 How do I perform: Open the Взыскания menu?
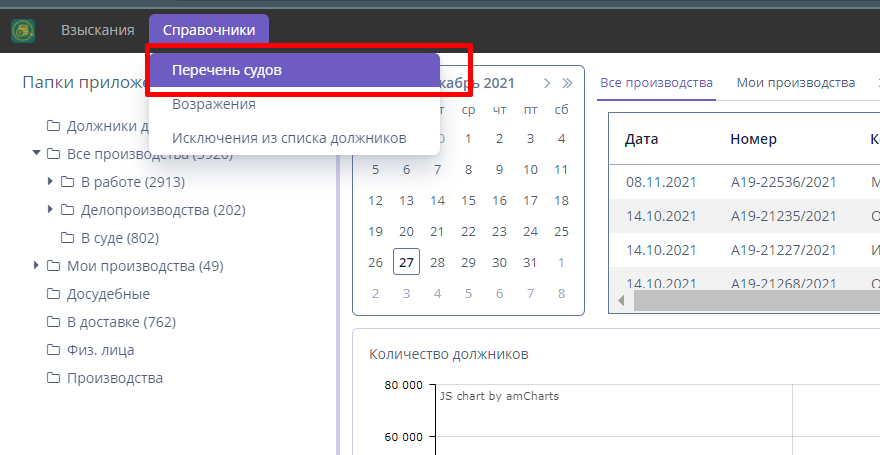[x=97, y=31]
